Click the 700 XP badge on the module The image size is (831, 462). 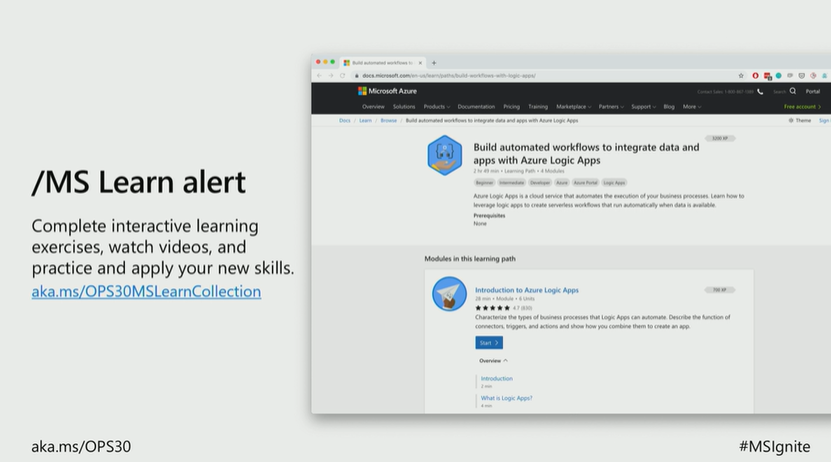pyautogui.click(x=719, y=290)
